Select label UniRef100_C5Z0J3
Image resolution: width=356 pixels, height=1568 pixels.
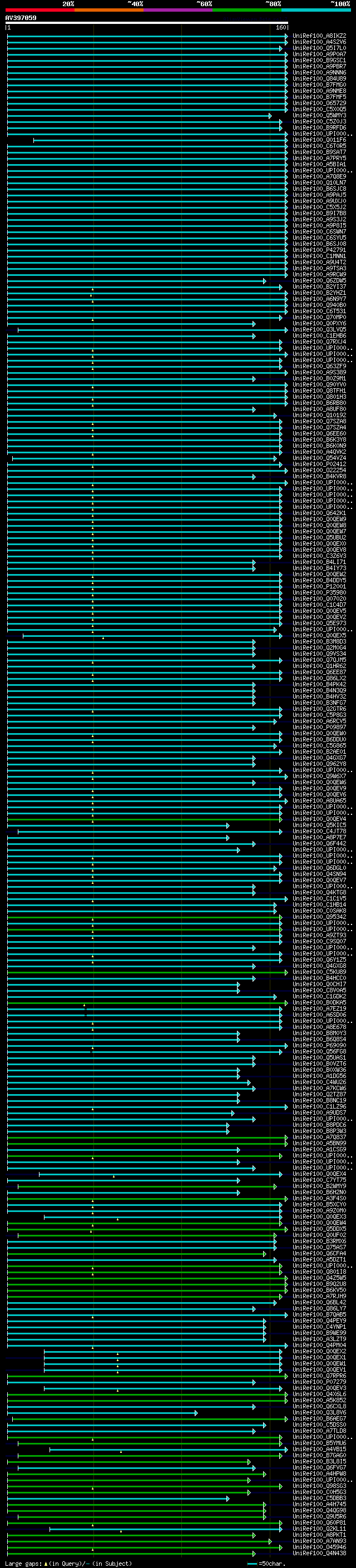tap(319, 122)
